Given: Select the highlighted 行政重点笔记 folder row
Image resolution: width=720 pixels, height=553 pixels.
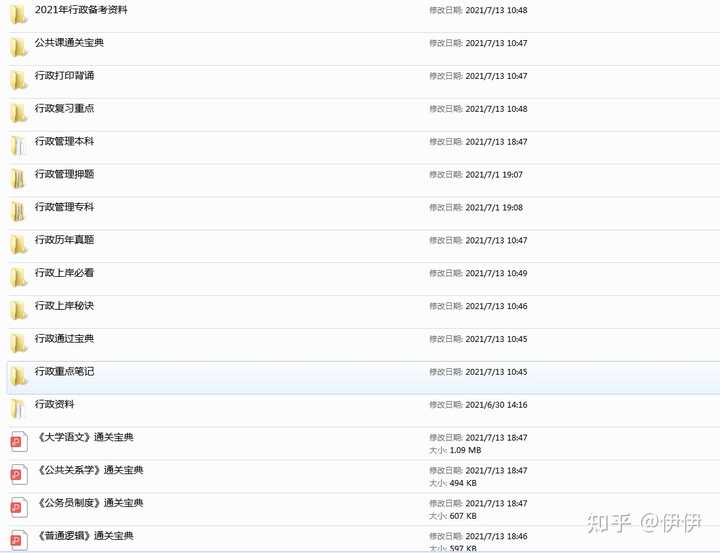Looking at the screenshot, I should (x=363, y=378).
